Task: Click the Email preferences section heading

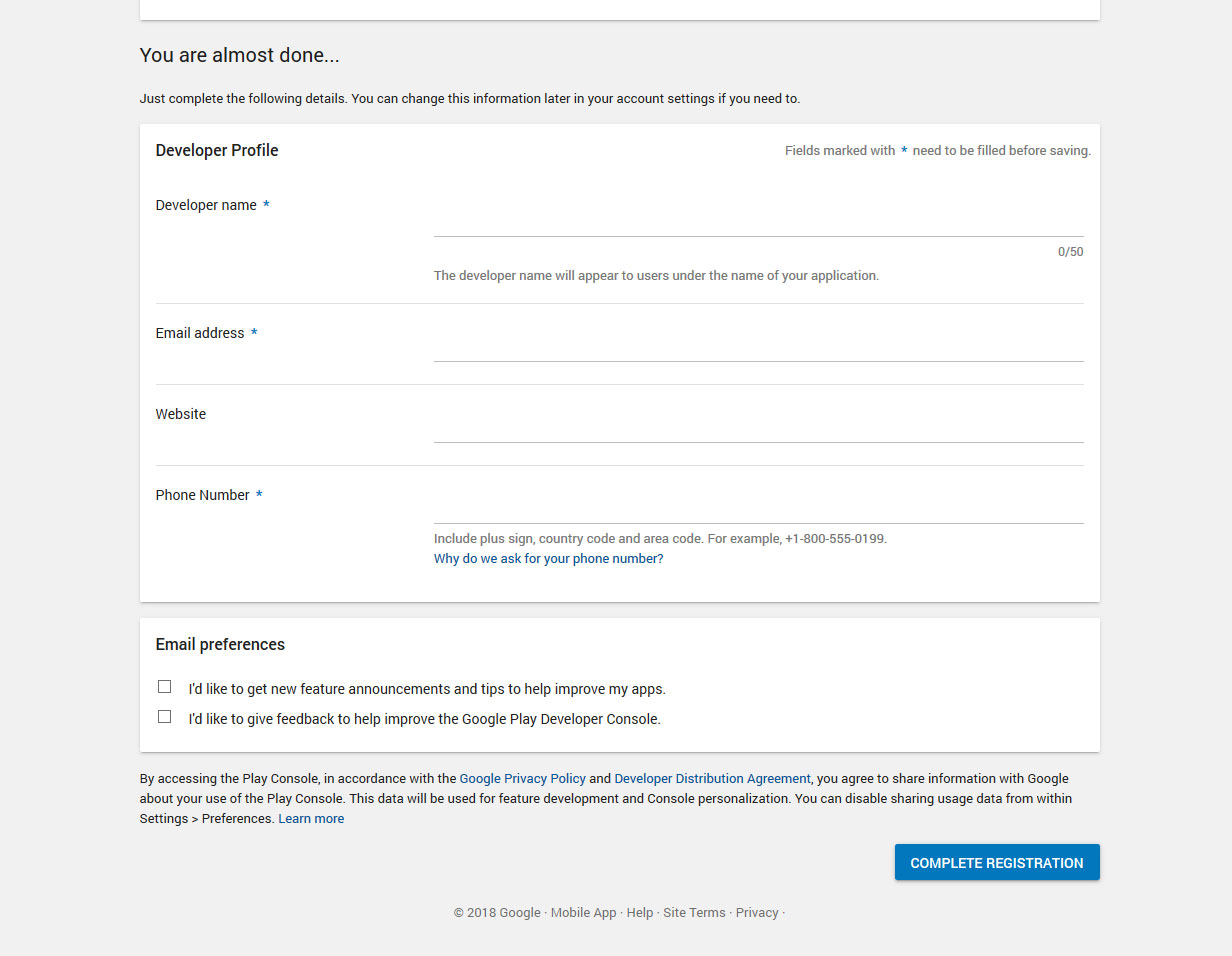Action: 220,645
